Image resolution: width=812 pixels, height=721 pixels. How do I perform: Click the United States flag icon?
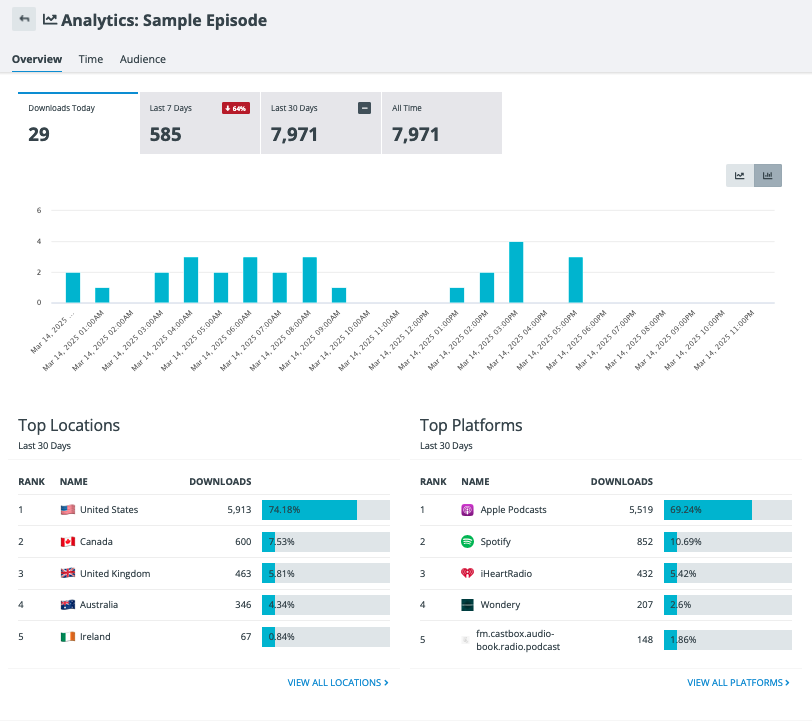pyautogui.click(x=68, y=510)
